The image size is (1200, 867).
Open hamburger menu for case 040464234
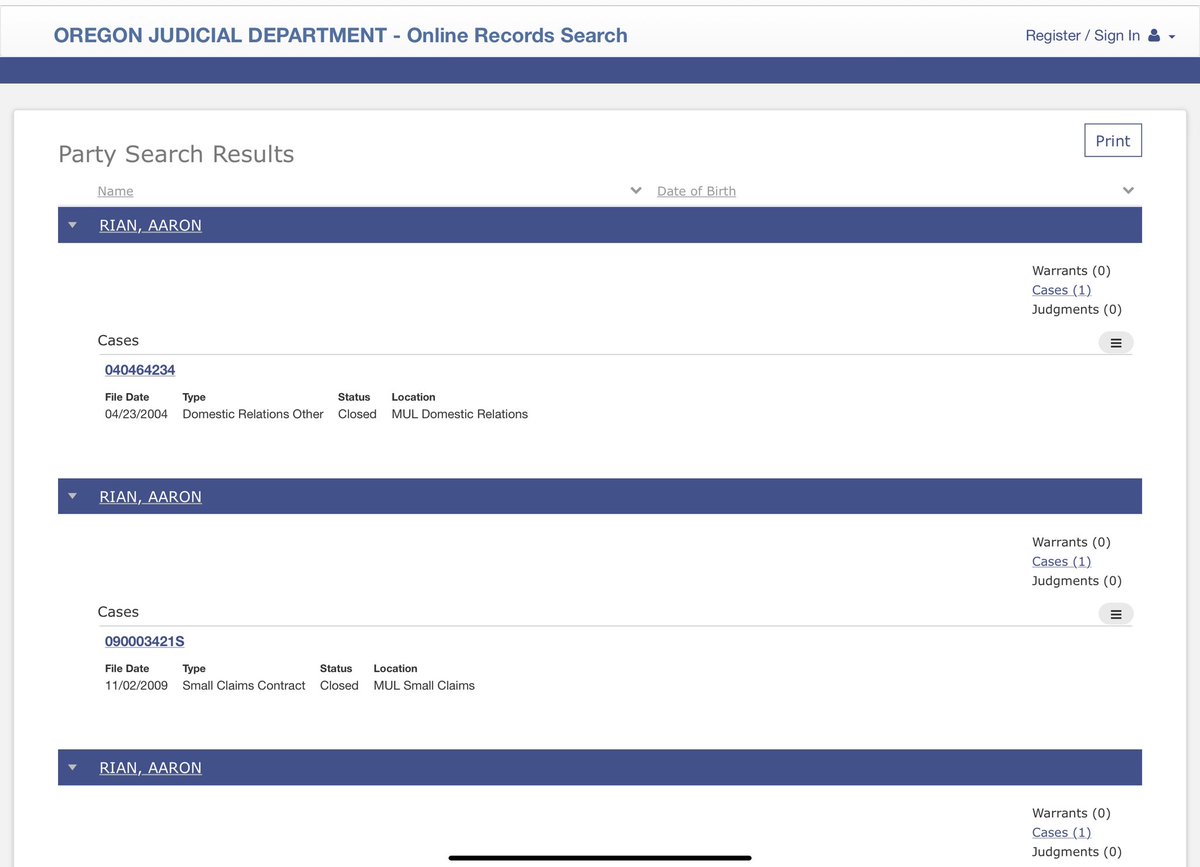click(1116, 343)
